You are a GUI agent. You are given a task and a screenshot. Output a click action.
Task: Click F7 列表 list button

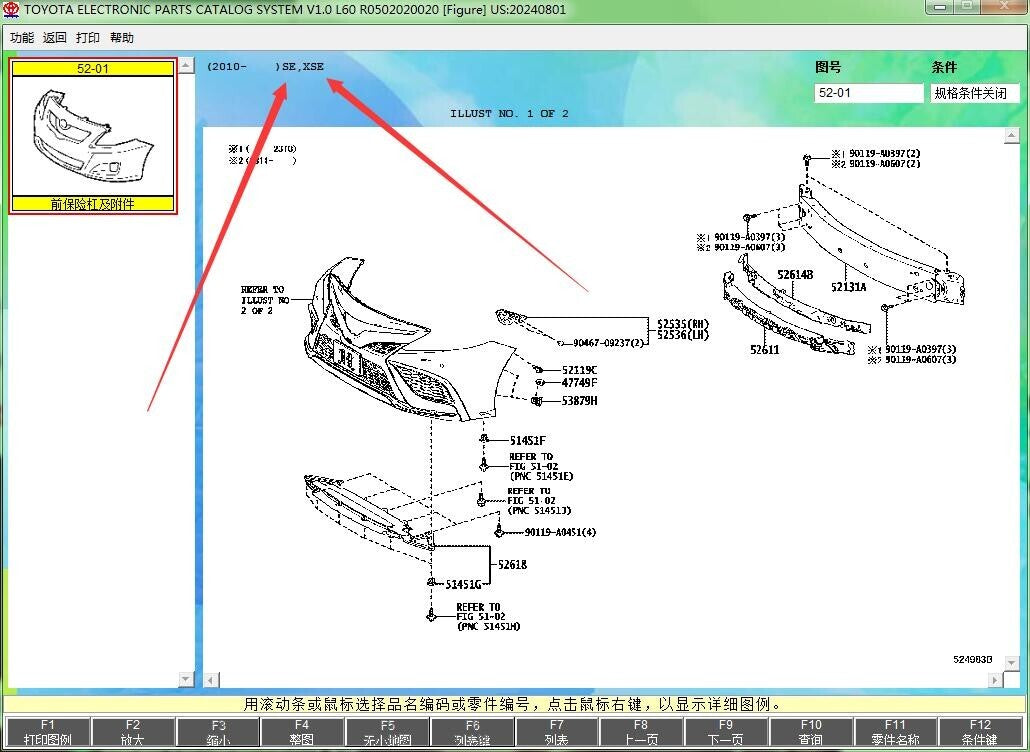(556, 732)
